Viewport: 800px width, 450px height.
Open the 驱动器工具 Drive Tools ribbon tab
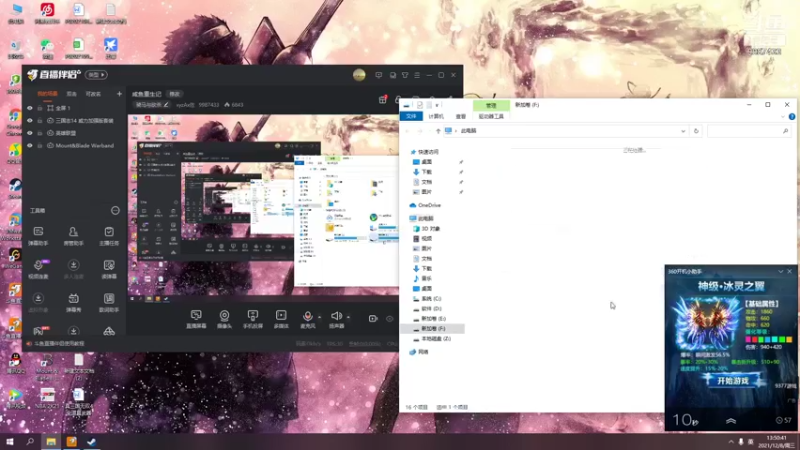click(491, 116)
